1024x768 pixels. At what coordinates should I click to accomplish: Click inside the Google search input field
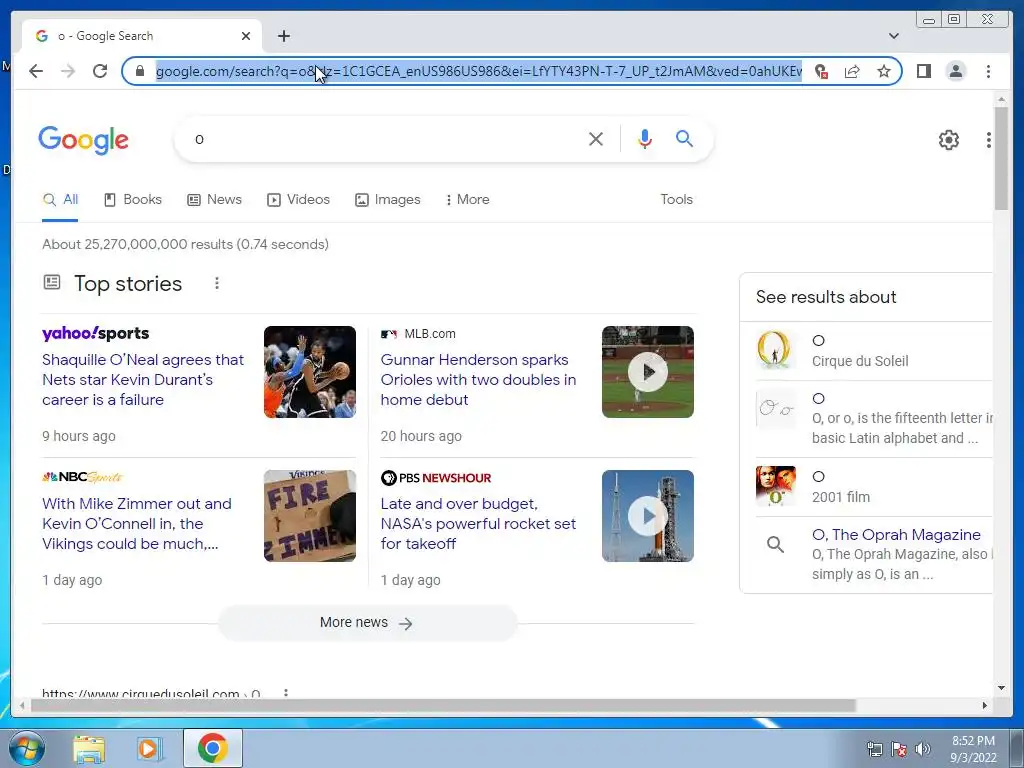click(385, 139)
